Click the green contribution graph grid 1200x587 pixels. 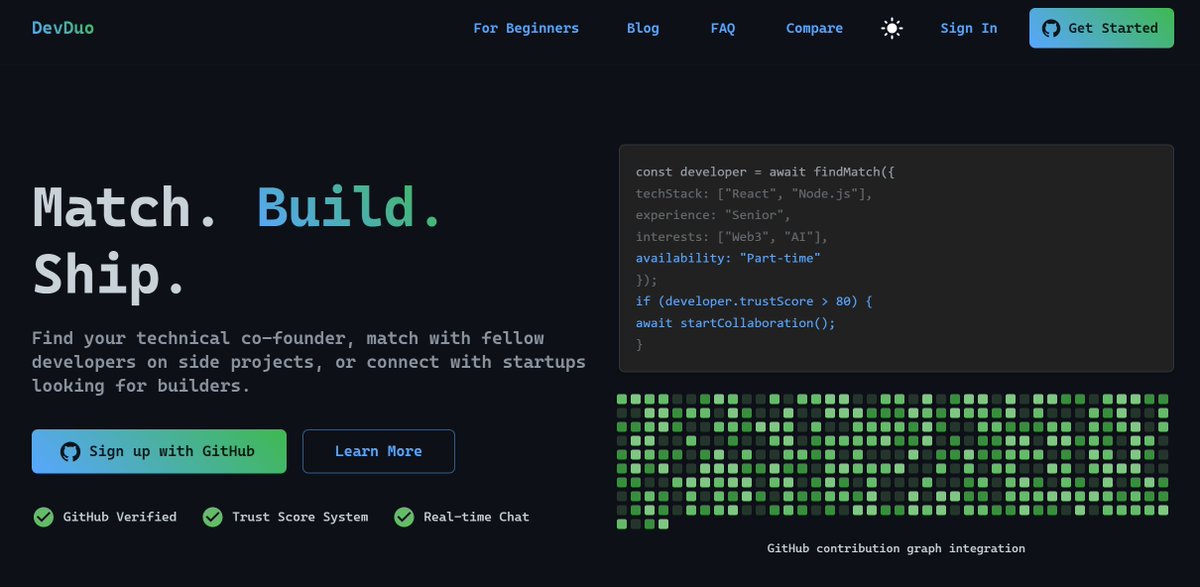(892, 461)
